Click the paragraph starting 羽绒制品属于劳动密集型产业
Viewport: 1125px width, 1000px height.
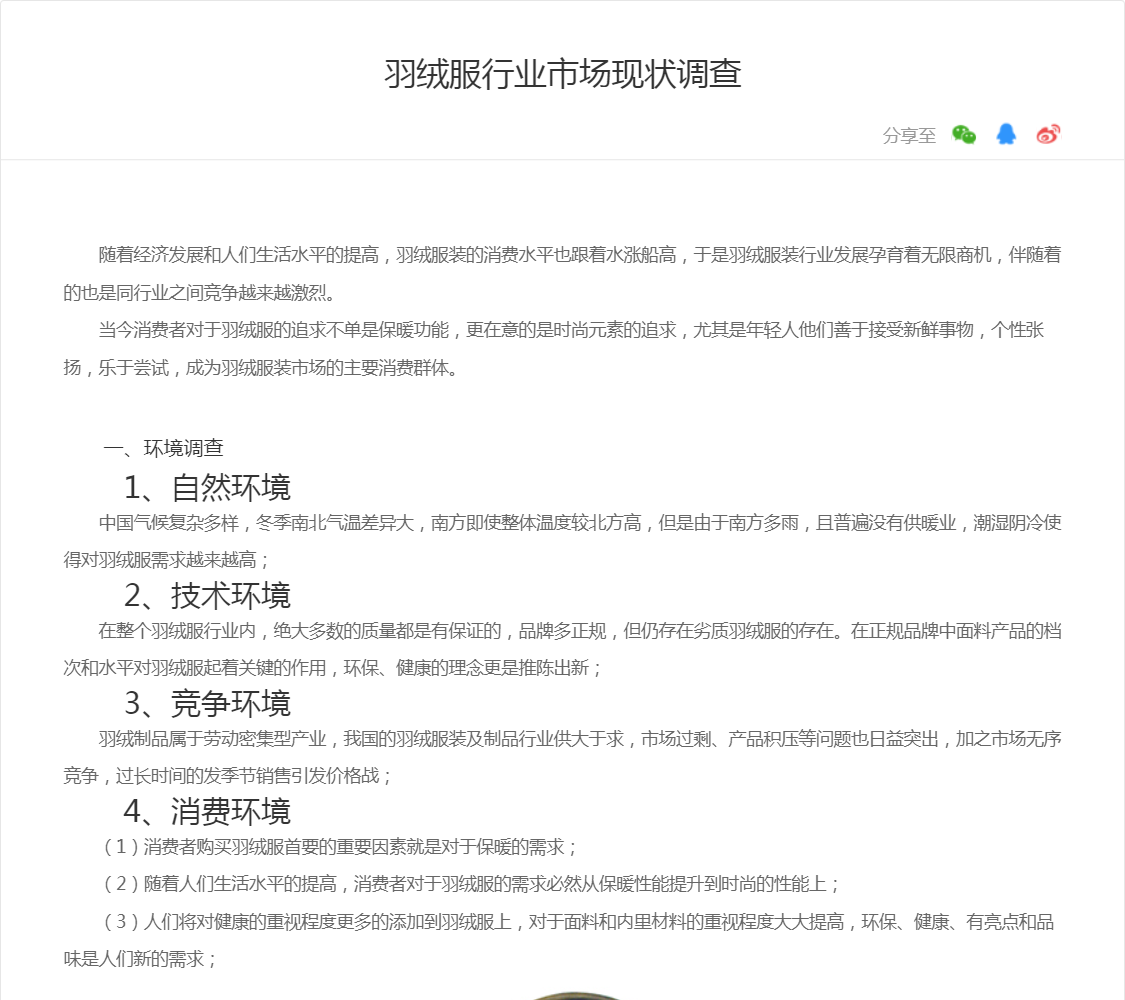(x=562, y=757)
